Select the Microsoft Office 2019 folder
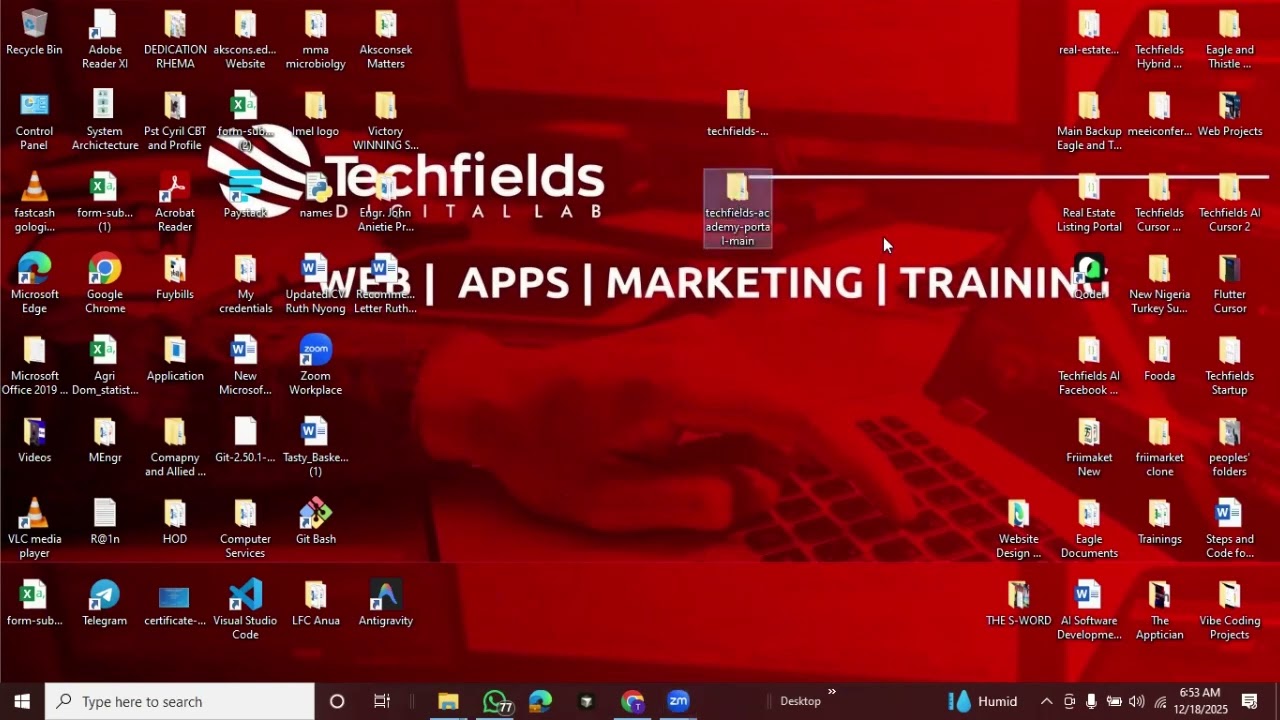 coord(34,365)
